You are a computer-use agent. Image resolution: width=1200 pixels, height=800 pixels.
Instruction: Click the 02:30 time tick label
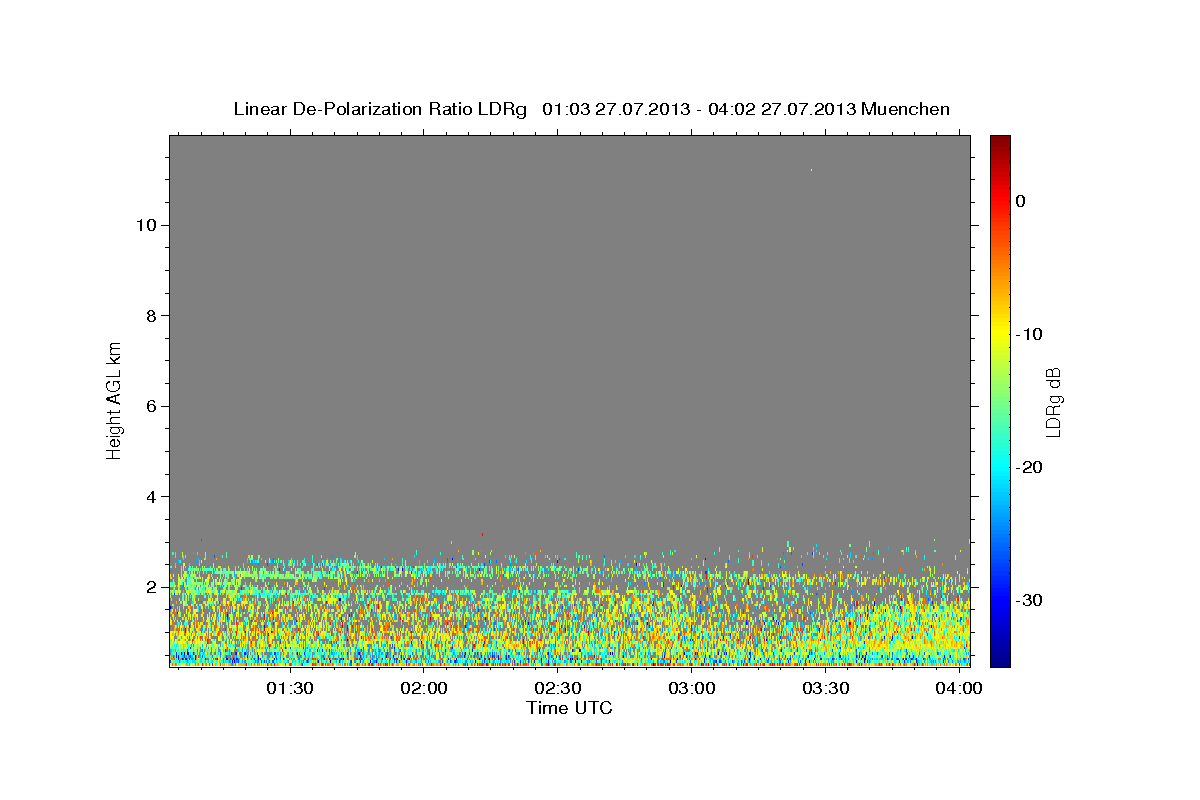tap(558, 689)
